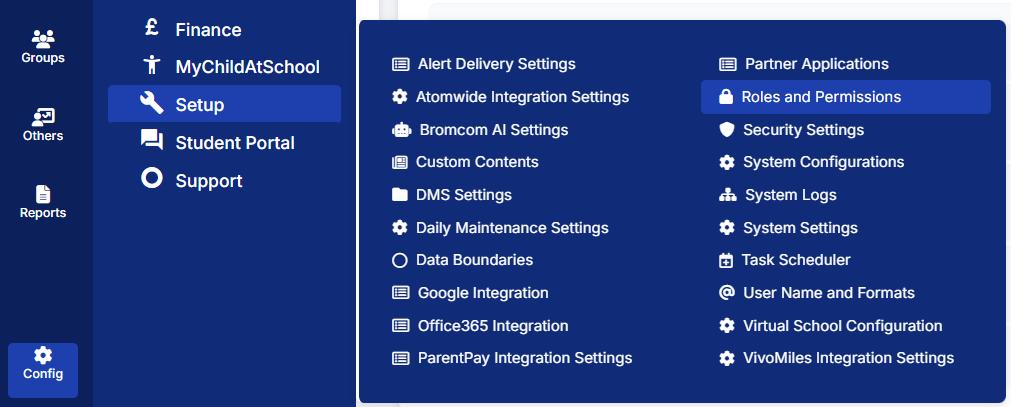Viewport: 1011px width, 407px height.
Task: Click the @ icon for User Name and Formats
Action: 727,293
